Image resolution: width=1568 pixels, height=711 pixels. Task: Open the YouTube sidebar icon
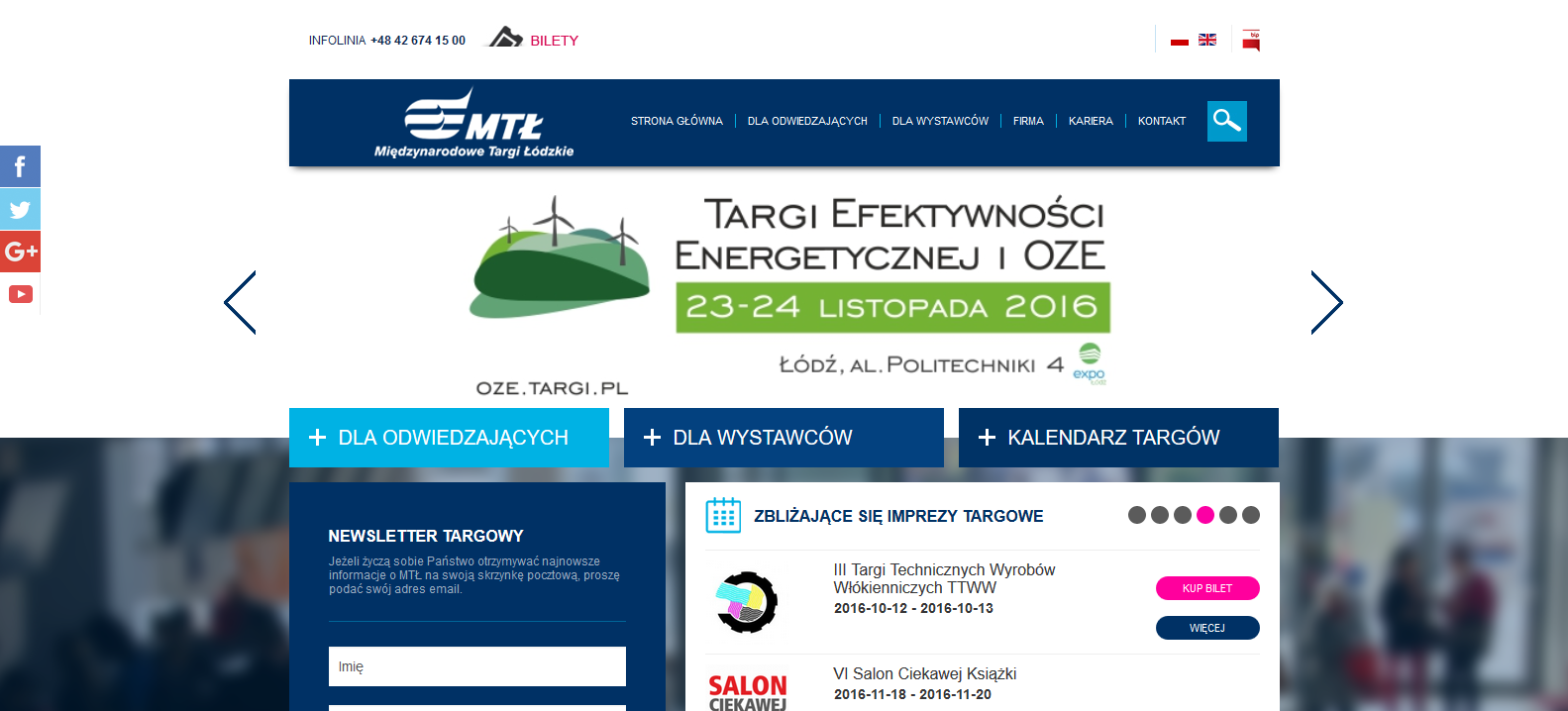20,294
